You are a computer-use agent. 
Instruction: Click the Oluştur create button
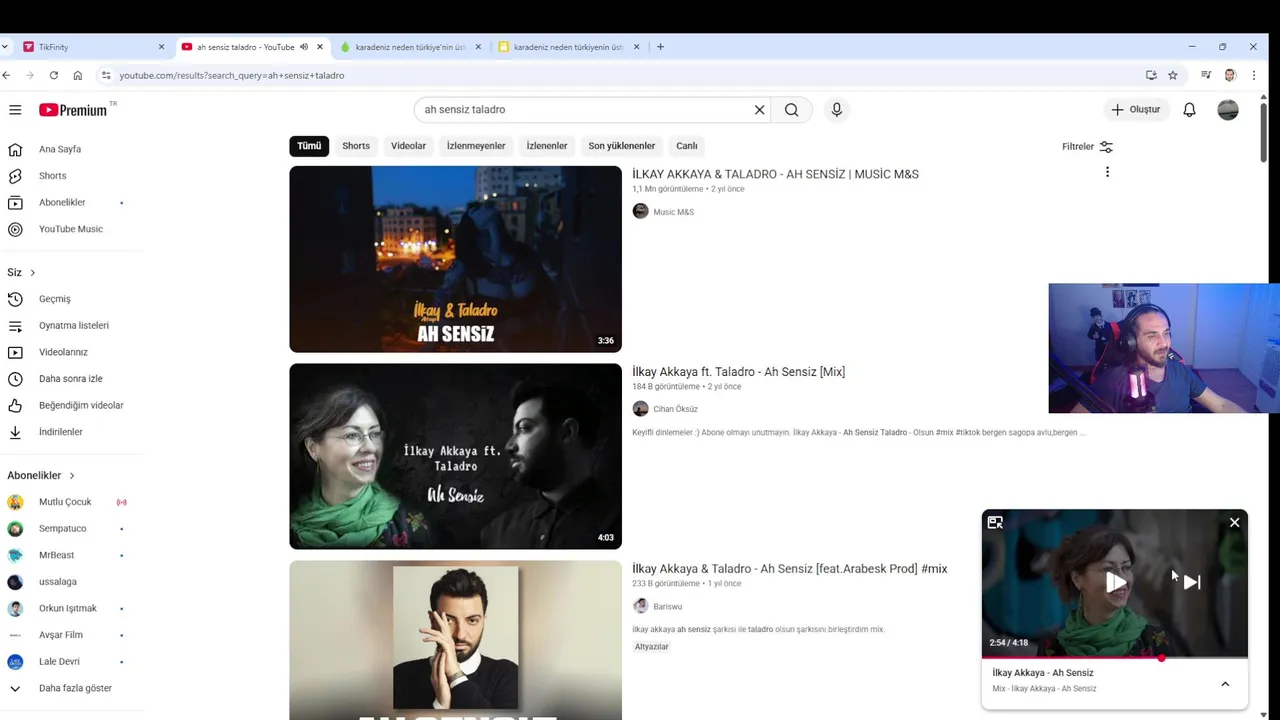(1136, 110)
